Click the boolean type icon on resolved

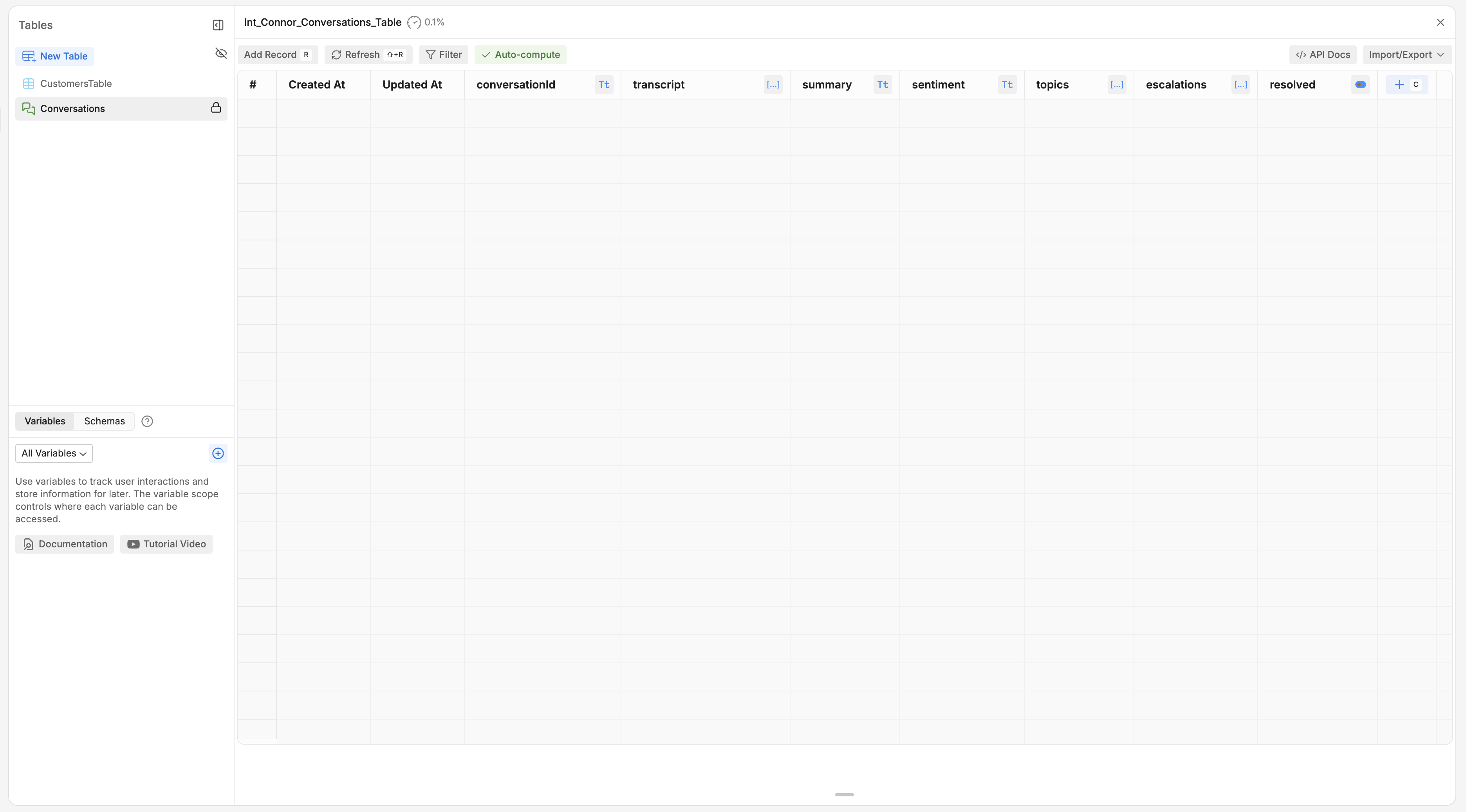pyautogui.click(x=1360, y=85)
